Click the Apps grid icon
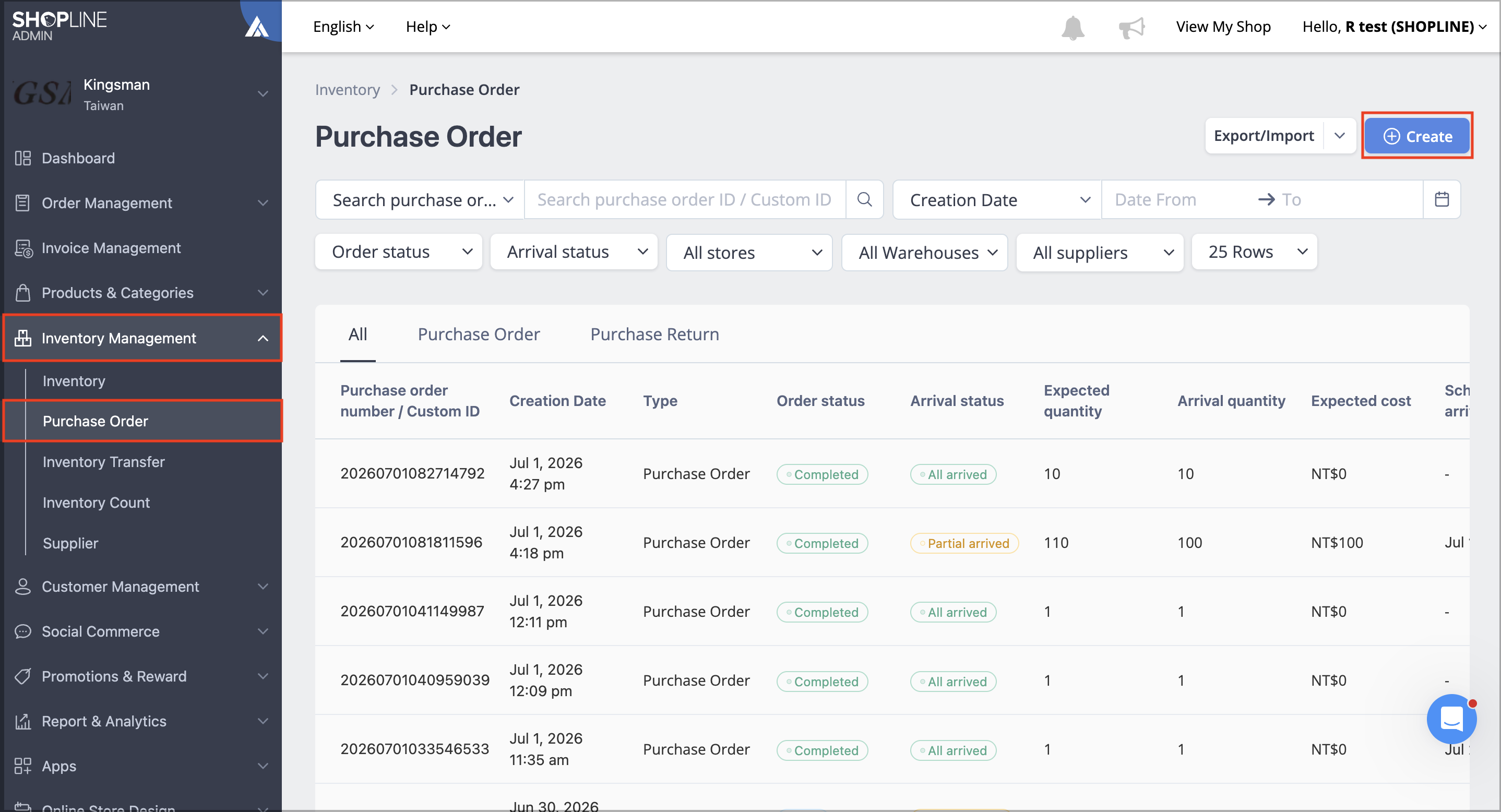 coord(23,766)
